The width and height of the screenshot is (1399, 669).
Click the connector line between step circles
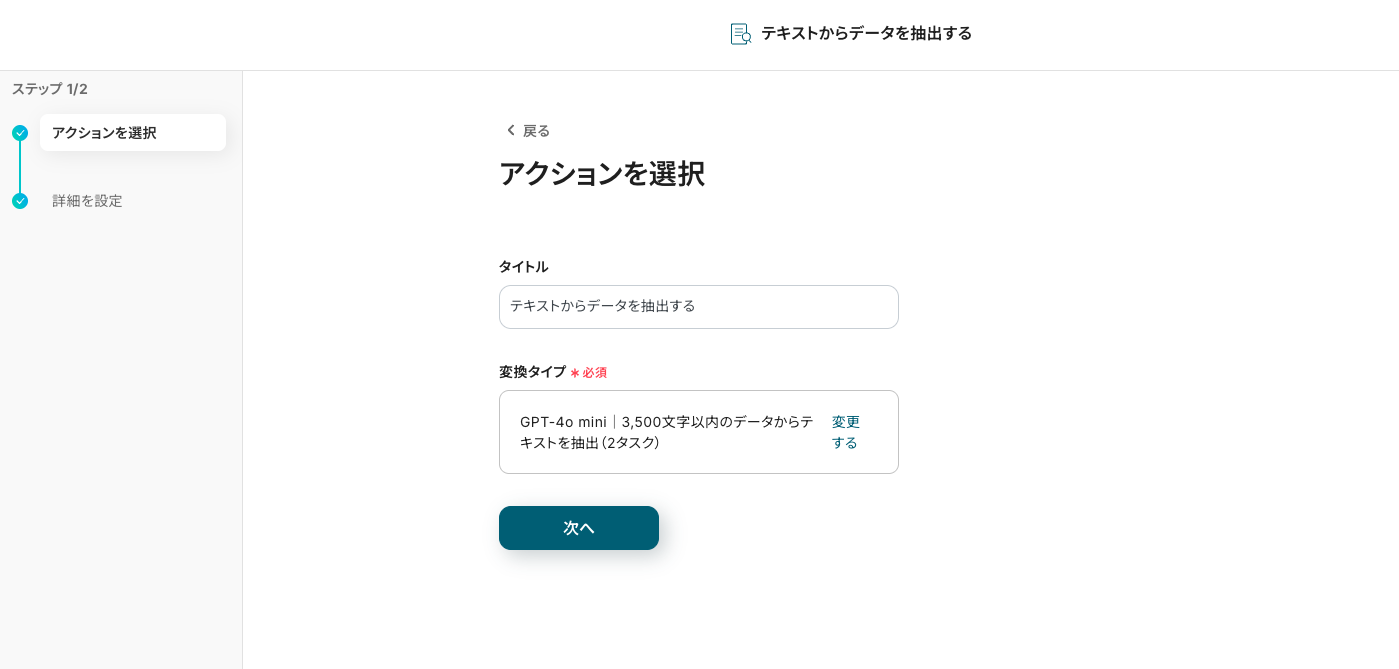pos(20,167)
